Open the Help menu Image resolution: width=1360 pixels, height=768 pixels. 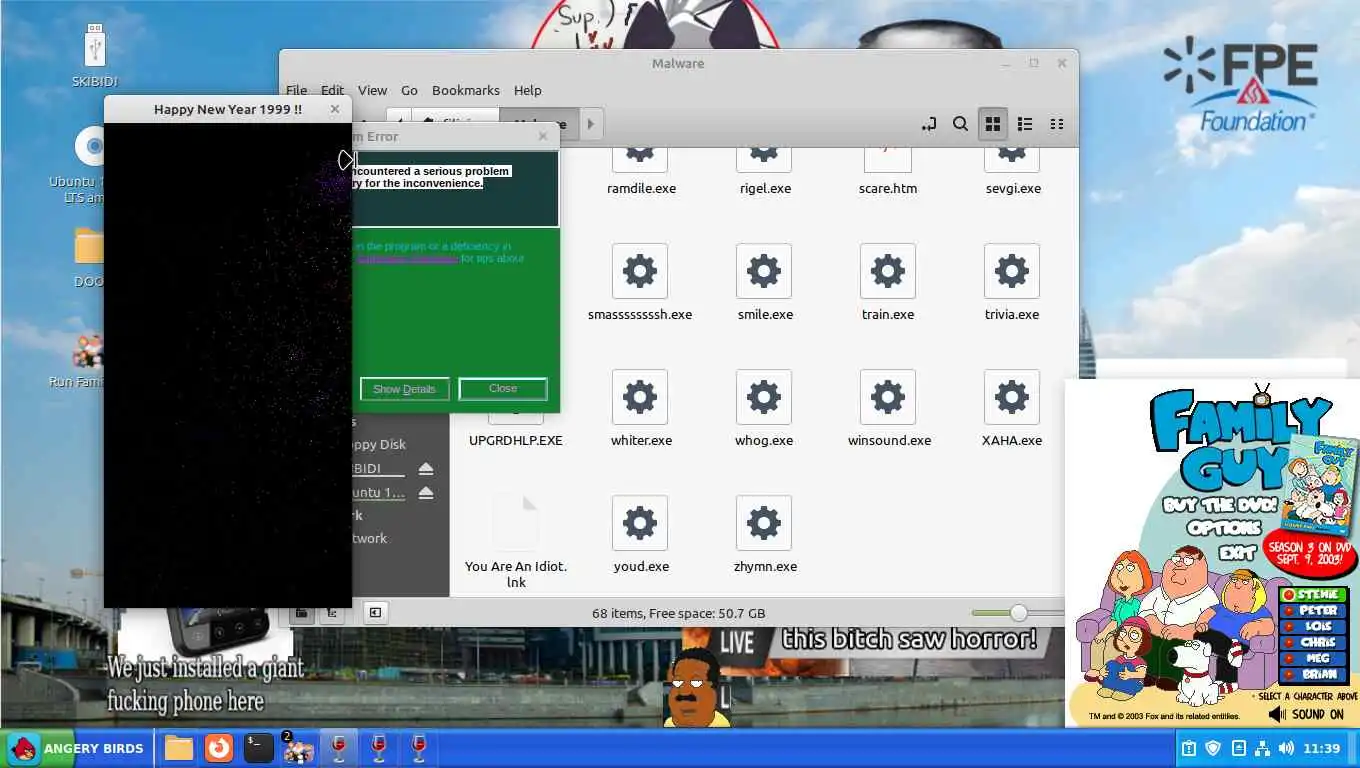pyautogui.click(x=527, y=90)
